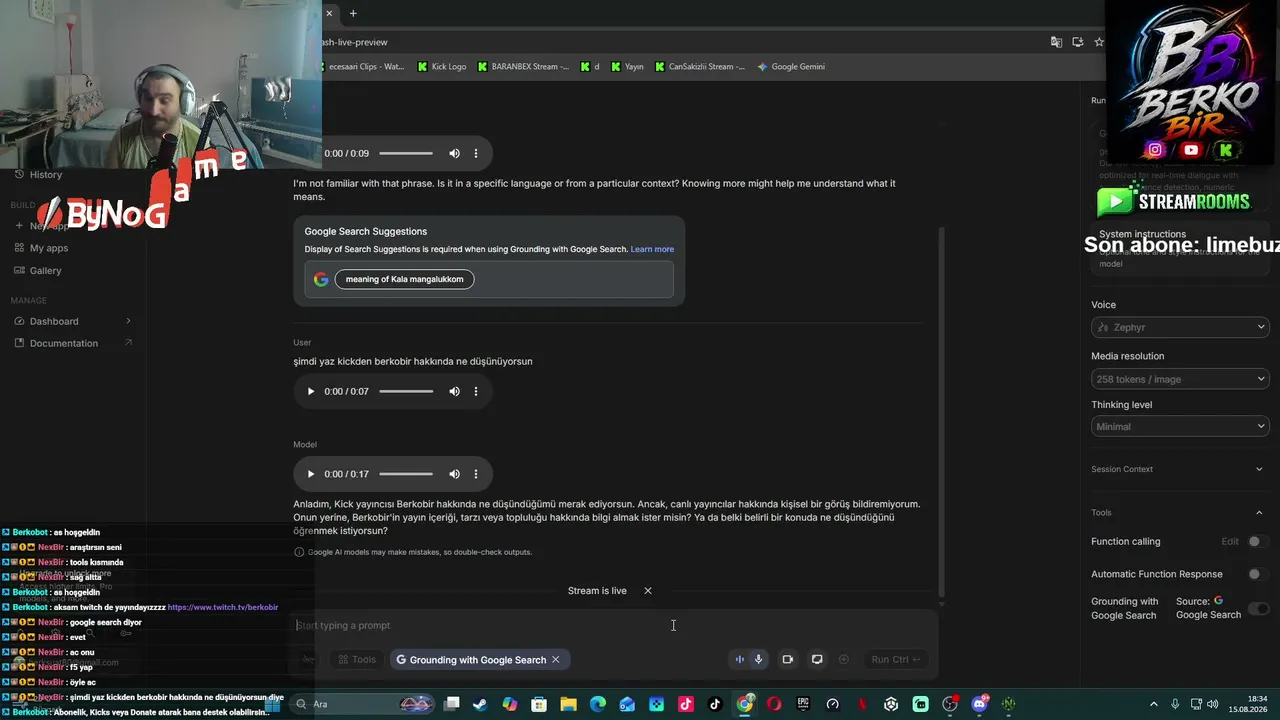Toggle the audio waveform talk button

point(740,659)
